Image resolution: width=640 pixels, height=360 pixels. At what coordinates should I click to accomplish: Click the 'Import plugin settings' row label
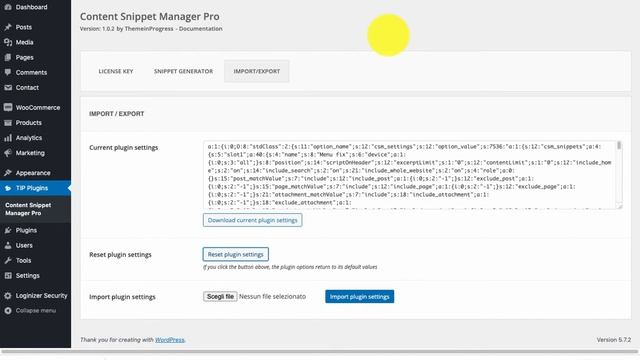click(122, 297)
